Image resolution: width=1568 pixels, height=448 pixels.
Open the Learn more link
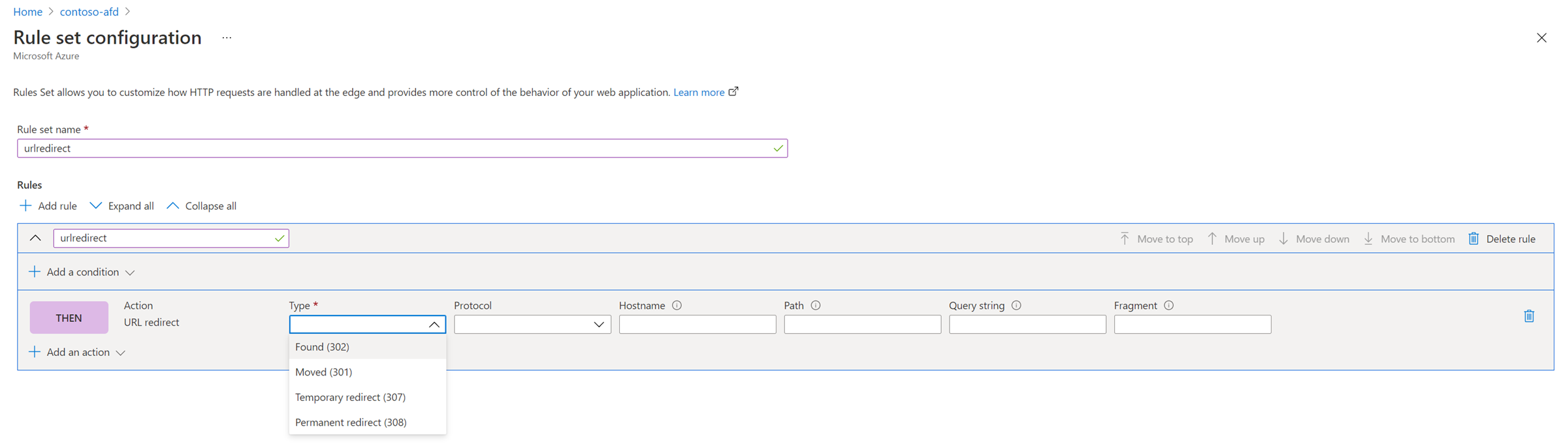click(x=699, y=92)
